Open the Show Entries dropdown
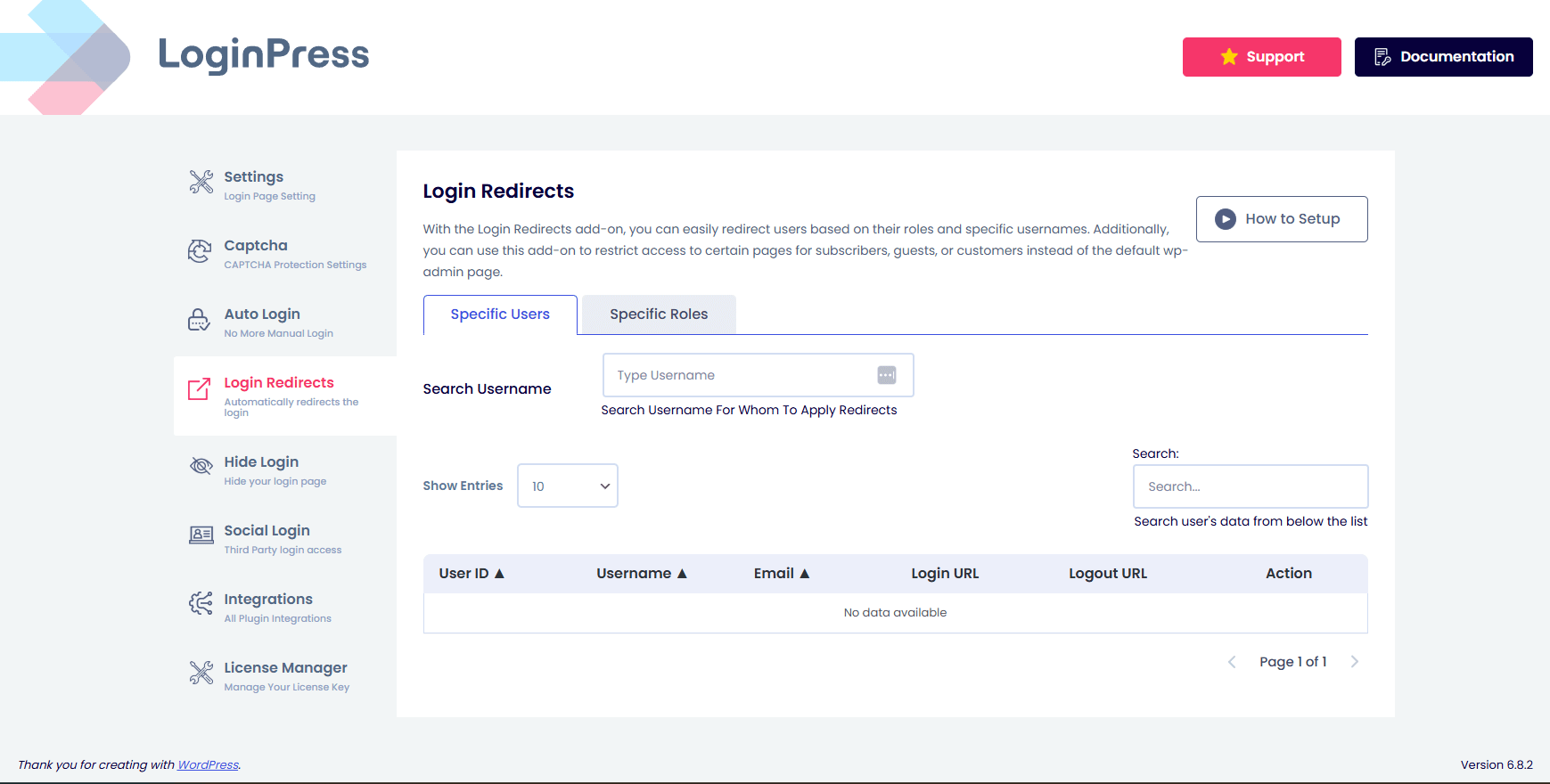Viewport: 1550px width, 784px height. tap(568, 486)
